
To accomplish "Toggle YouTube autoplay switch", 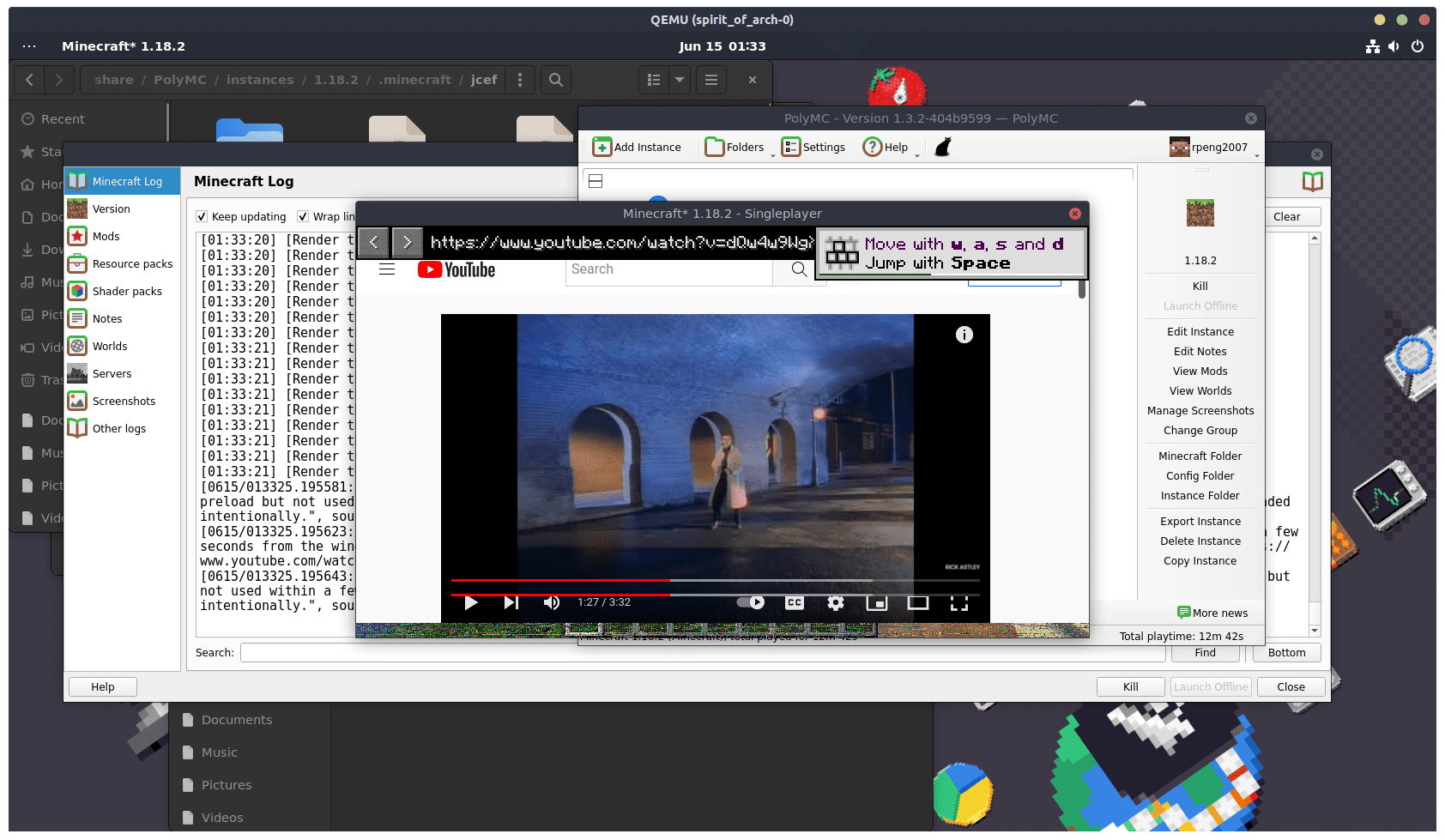I will click(751, 602).
